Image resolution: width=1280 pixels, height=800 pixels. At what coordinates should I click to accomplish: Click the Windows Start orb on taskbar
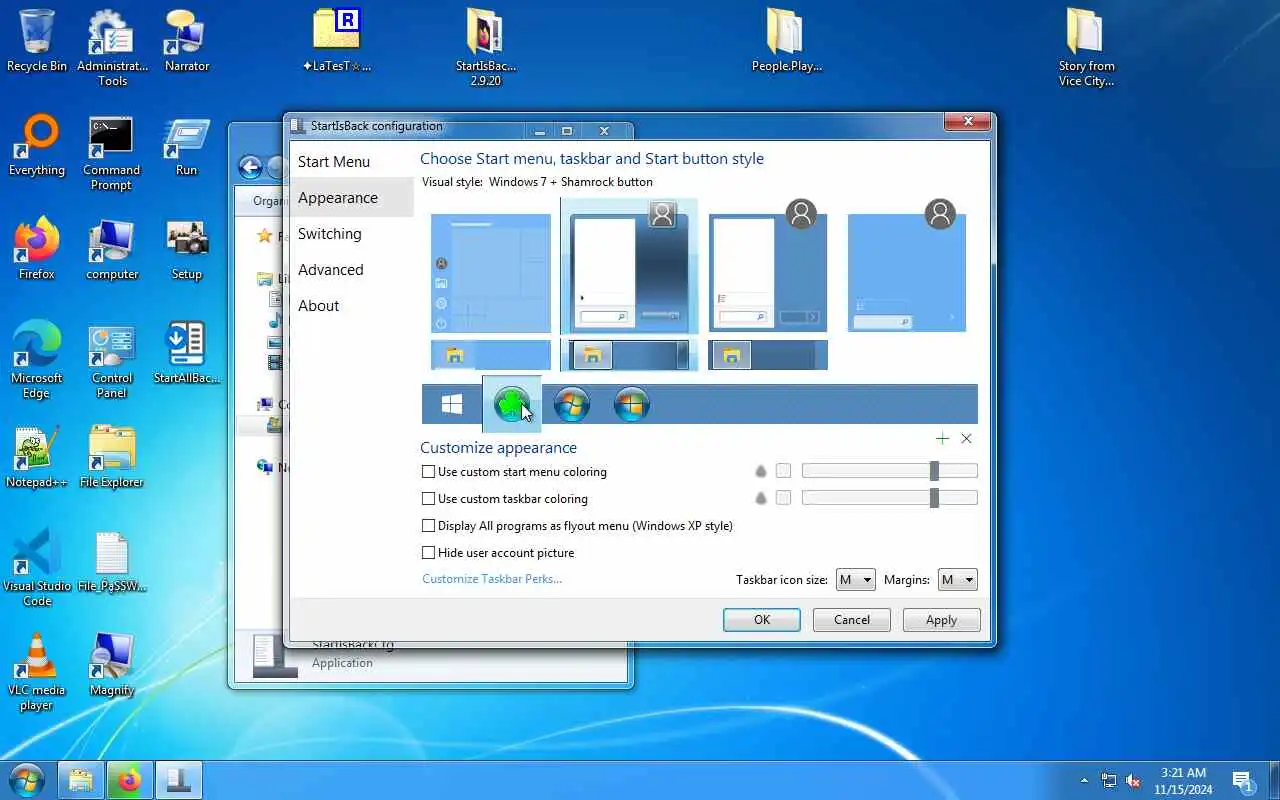[x=26, y=780]
